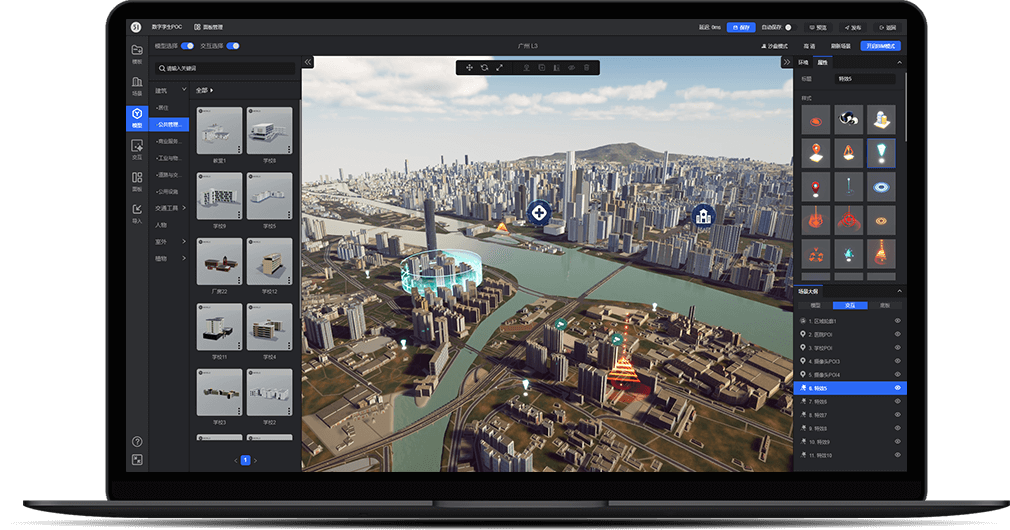Select the 模型 tab in scene outline
Screen dimensions: 1010x530
815,305
